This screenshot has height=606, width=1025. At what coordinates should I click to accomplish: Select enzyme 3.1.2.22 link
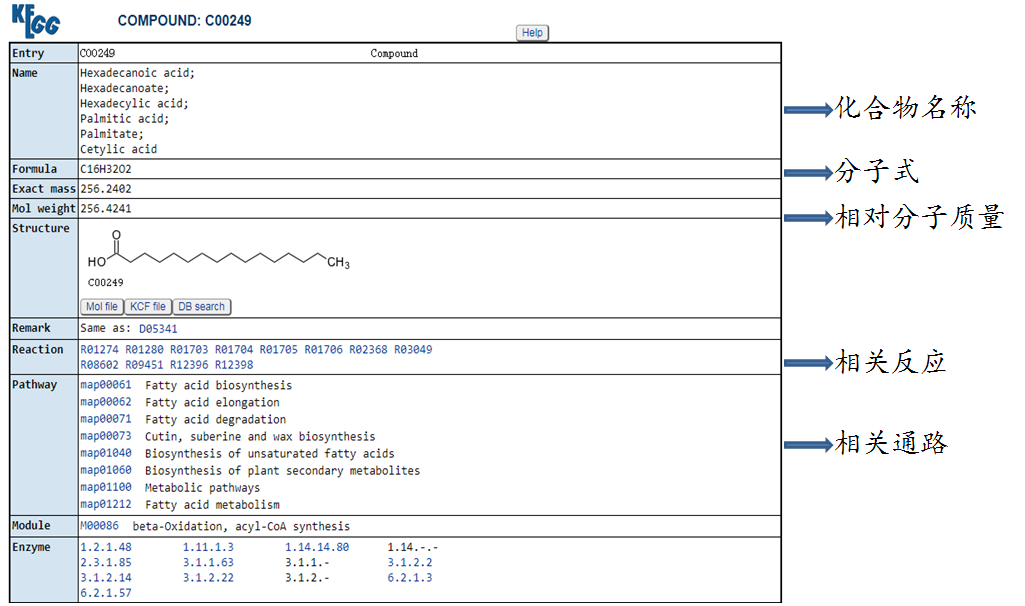[208, 578]
